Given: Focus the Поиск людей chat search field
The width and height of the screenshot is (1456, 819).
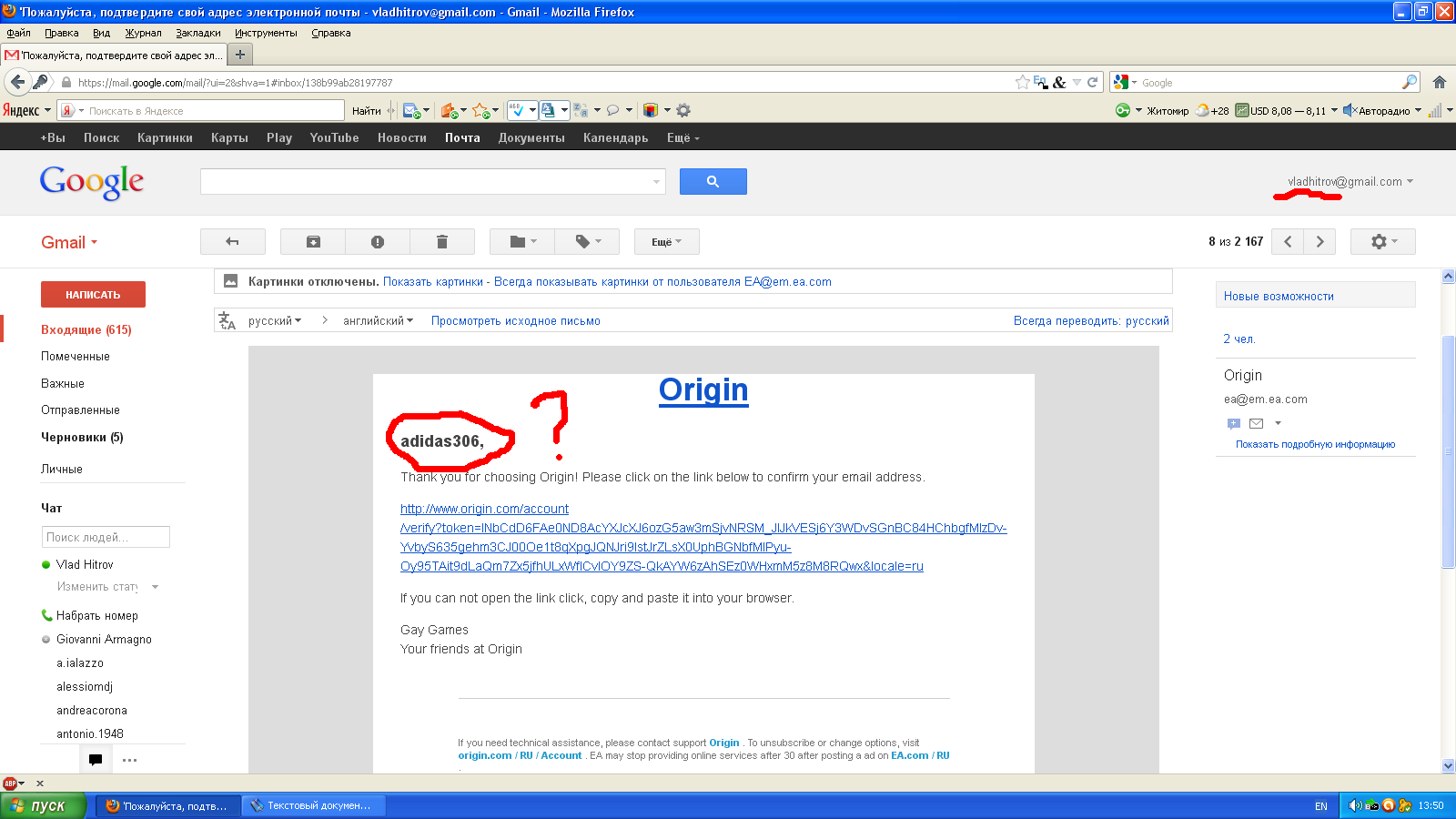Looking at the screenshot, I should pyautogui.click(x=106, y=537).
